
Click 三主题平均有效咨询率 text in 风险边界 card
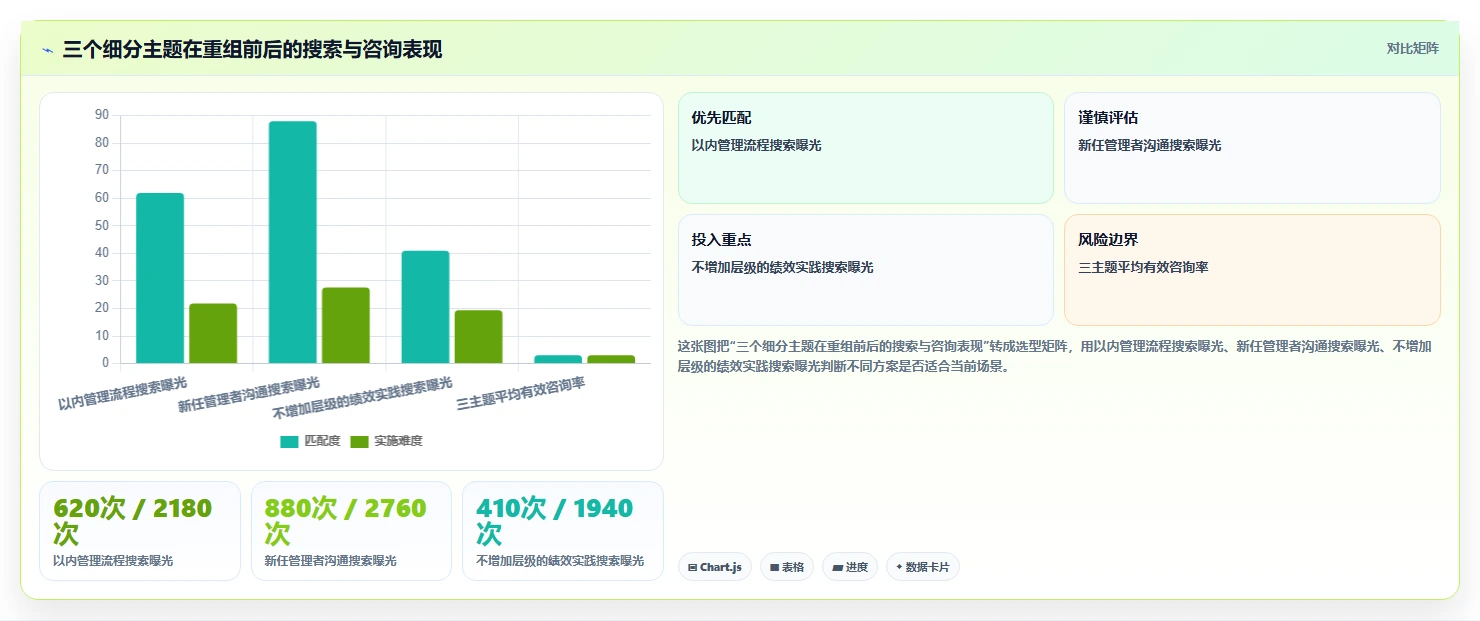[1143, 268]
